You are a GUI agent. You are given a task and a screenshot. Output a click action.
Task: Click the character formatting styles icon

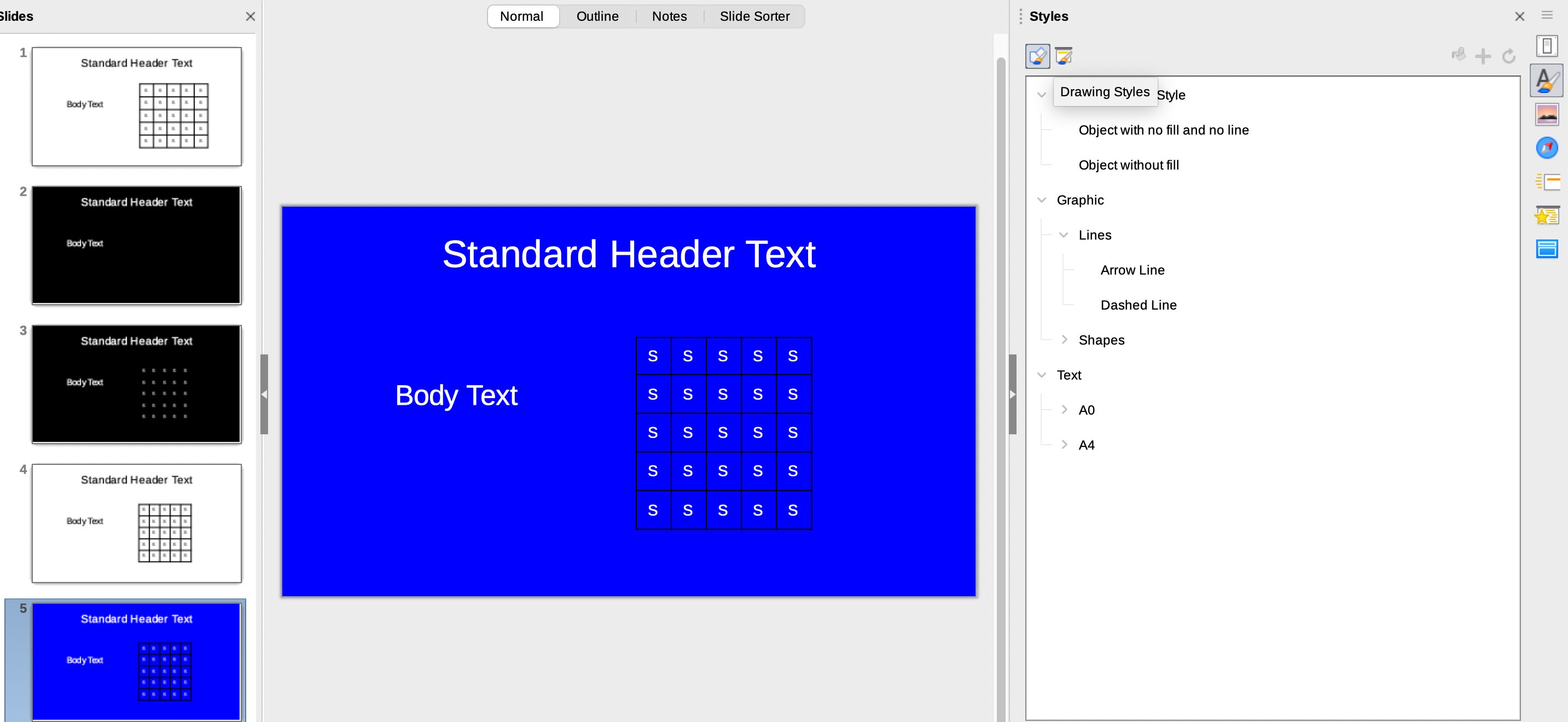tap(1547, 79)
